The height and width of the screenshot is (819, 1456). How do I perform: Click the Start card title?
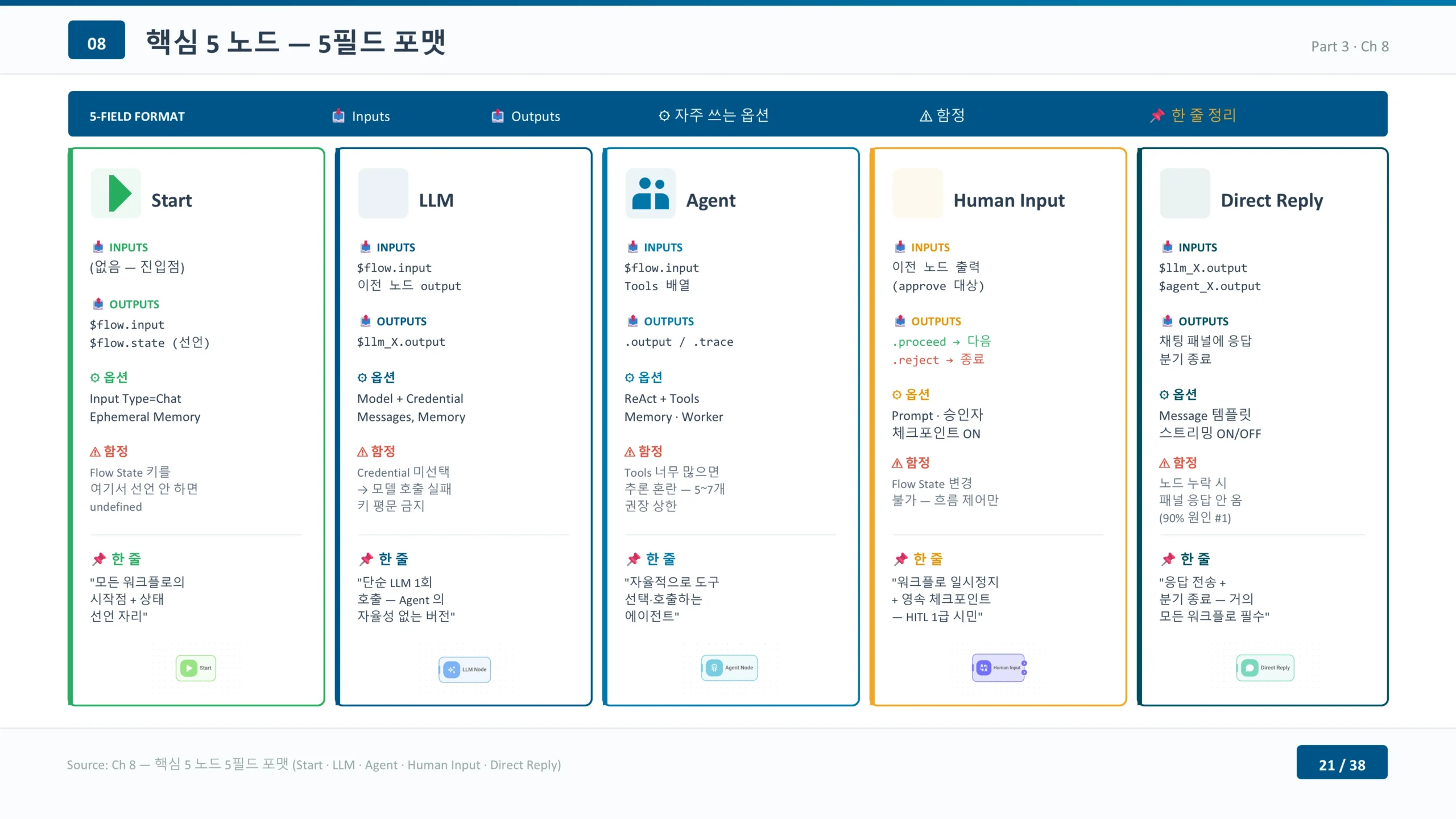click(172, 200)
